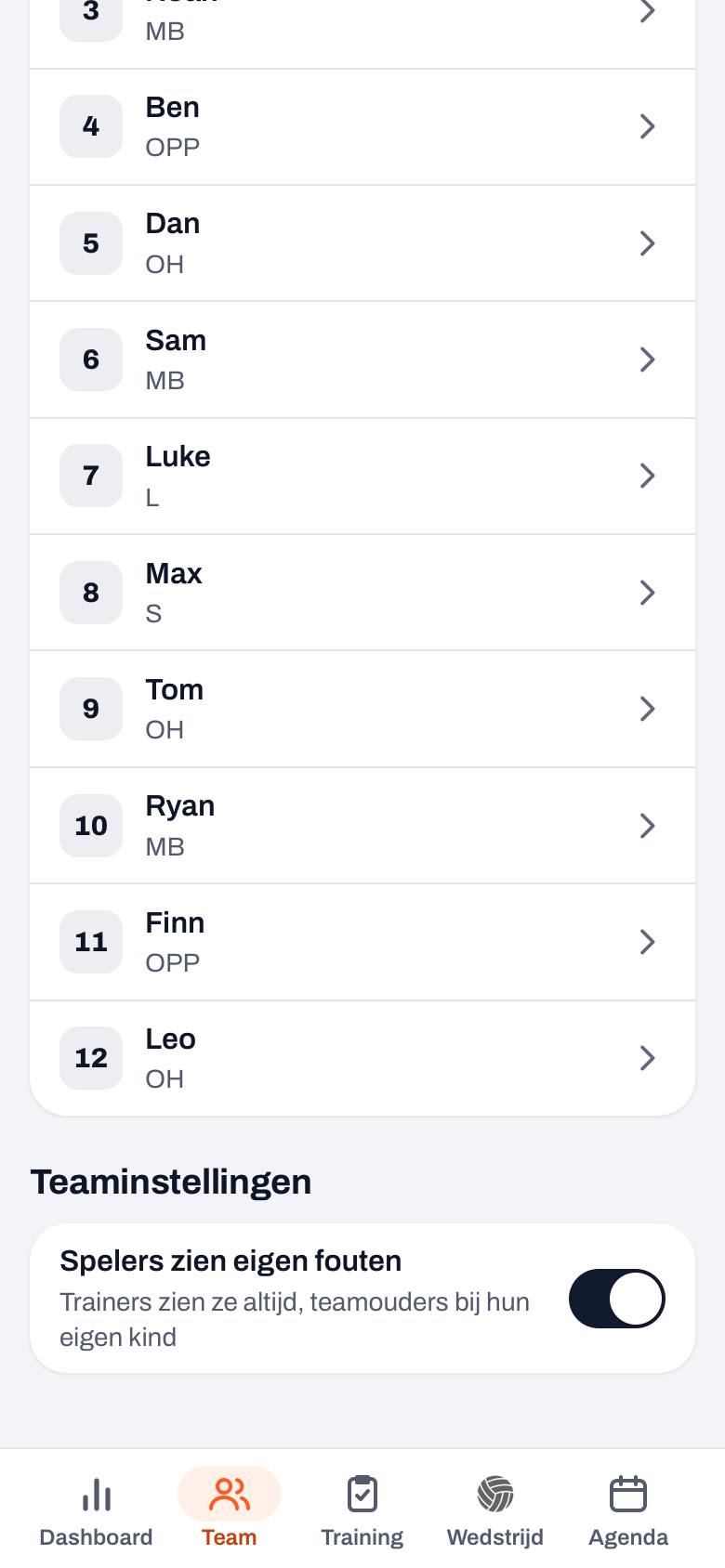The width and height of the screenshot is (725, 1568).
Task: Open the Agenda calendar icon
Action: pyautogui.click(x=628, y=1495)
